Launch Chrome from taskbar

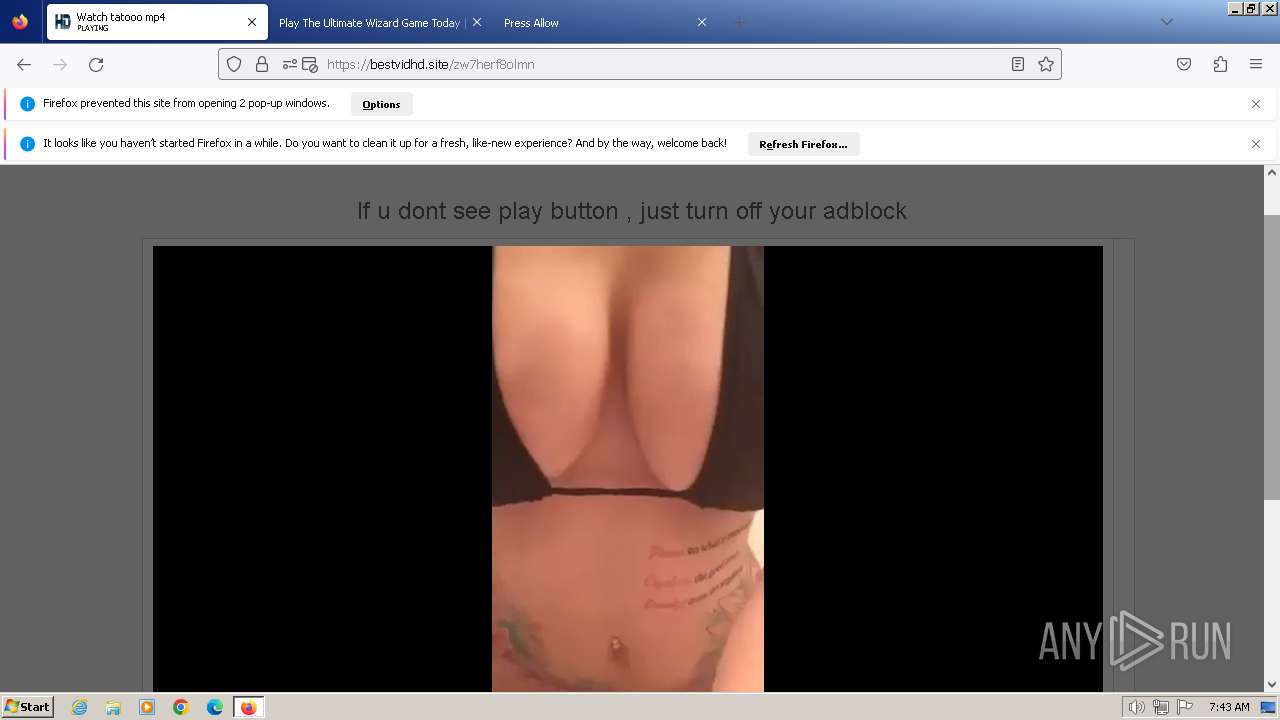click(x=181, y=707)
